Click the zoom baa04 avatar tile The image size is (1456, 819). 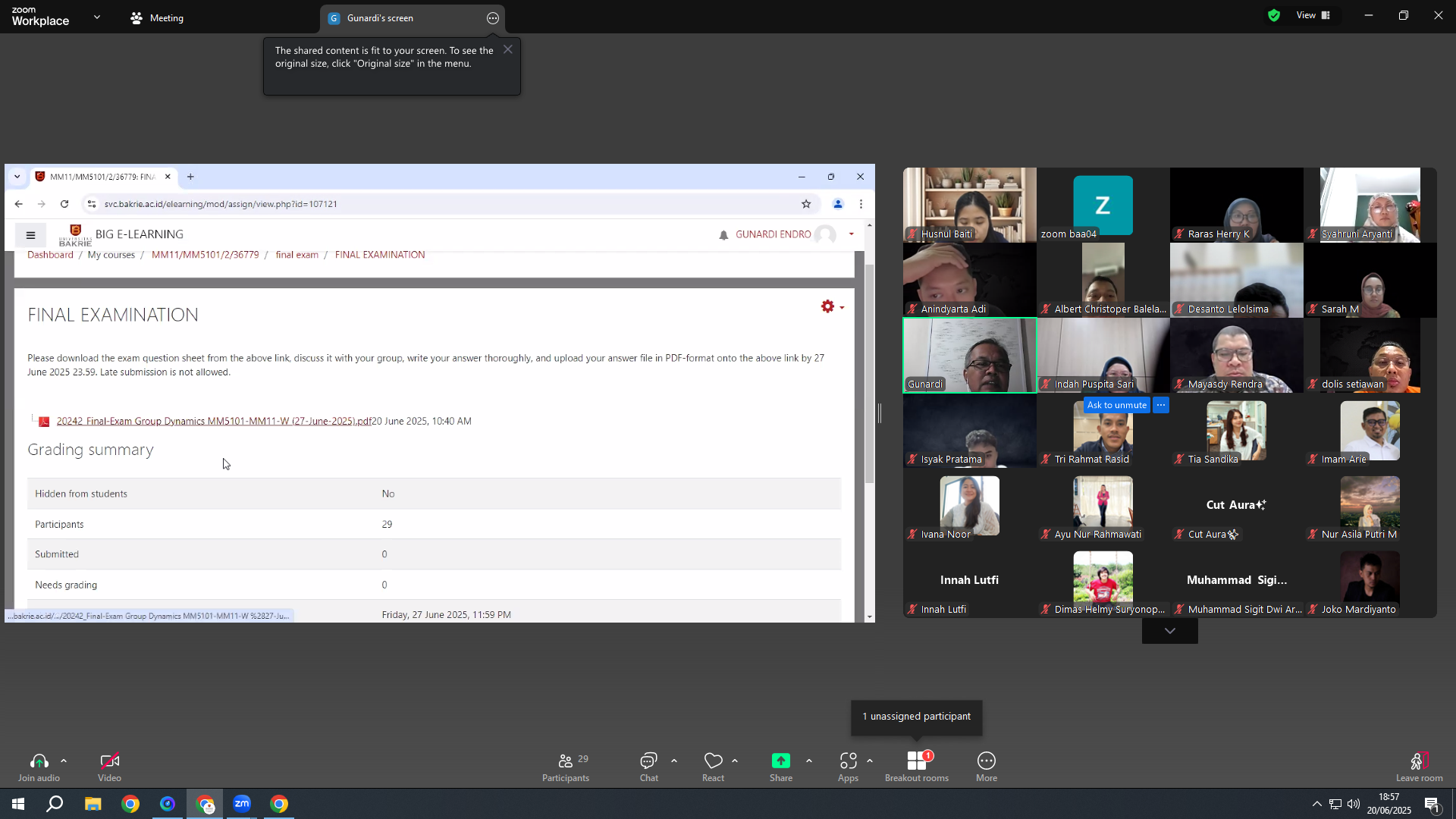(1103, 205)
